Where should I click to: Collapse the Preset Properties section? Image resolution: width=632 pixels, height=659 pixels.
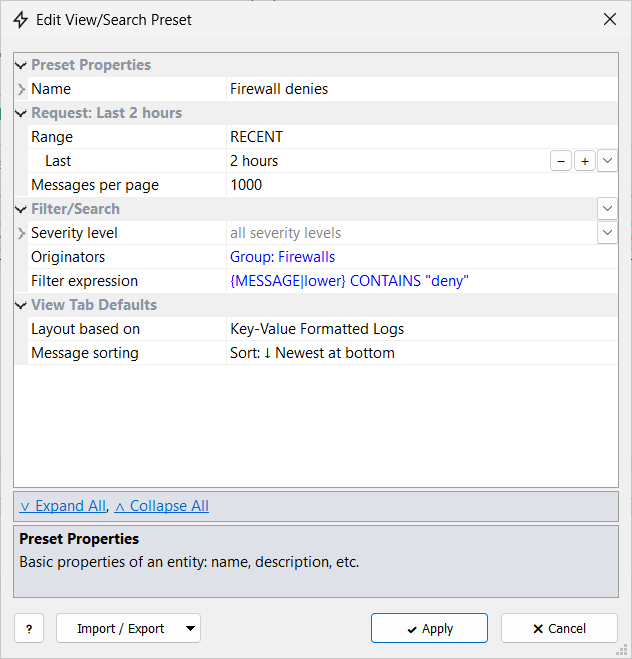(21, 65)
